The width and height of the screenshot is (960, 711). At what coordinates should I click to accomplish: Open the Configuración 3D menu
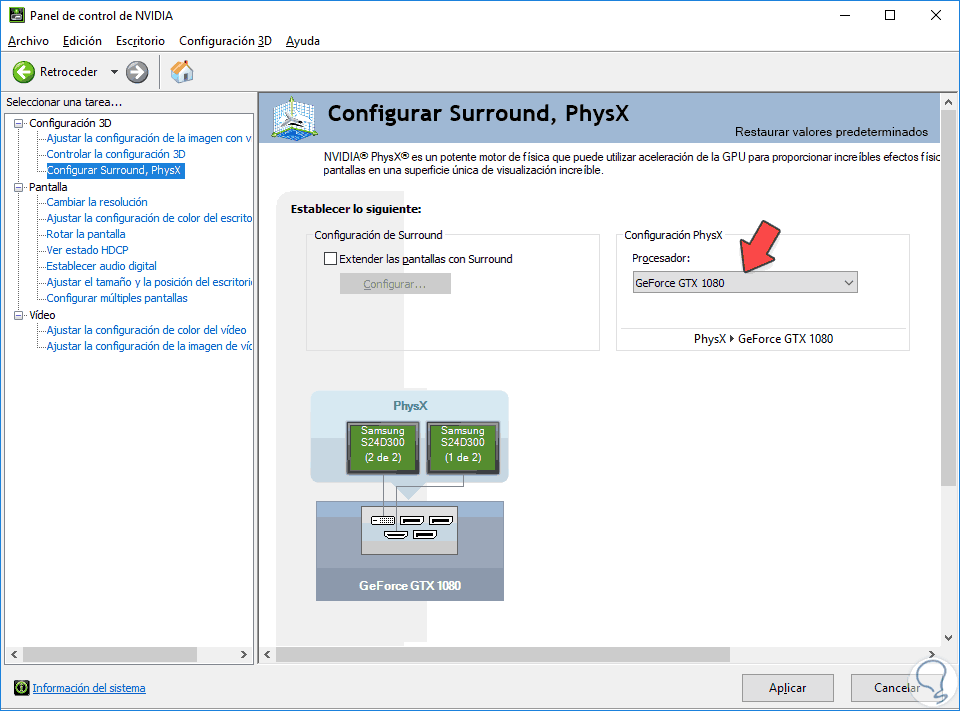[225, 41]
